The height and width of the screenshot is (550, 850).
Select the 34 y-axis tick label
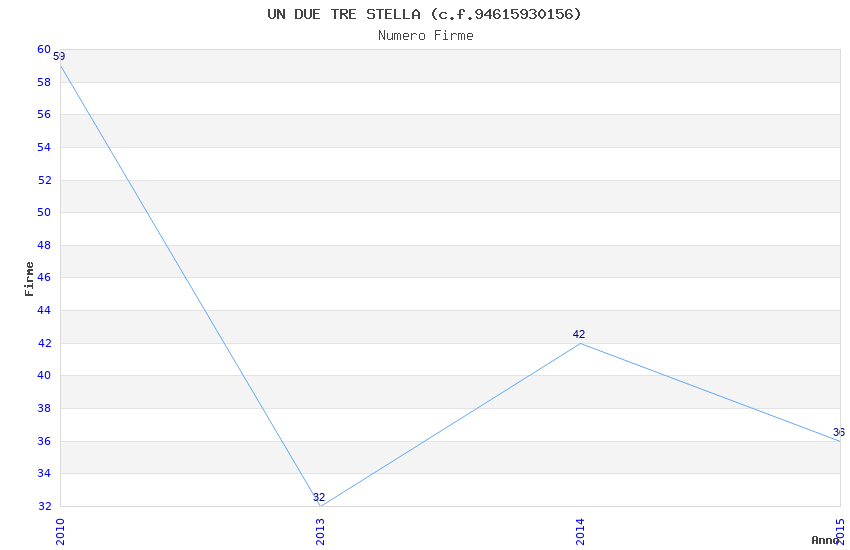click(x=44, y=474)
